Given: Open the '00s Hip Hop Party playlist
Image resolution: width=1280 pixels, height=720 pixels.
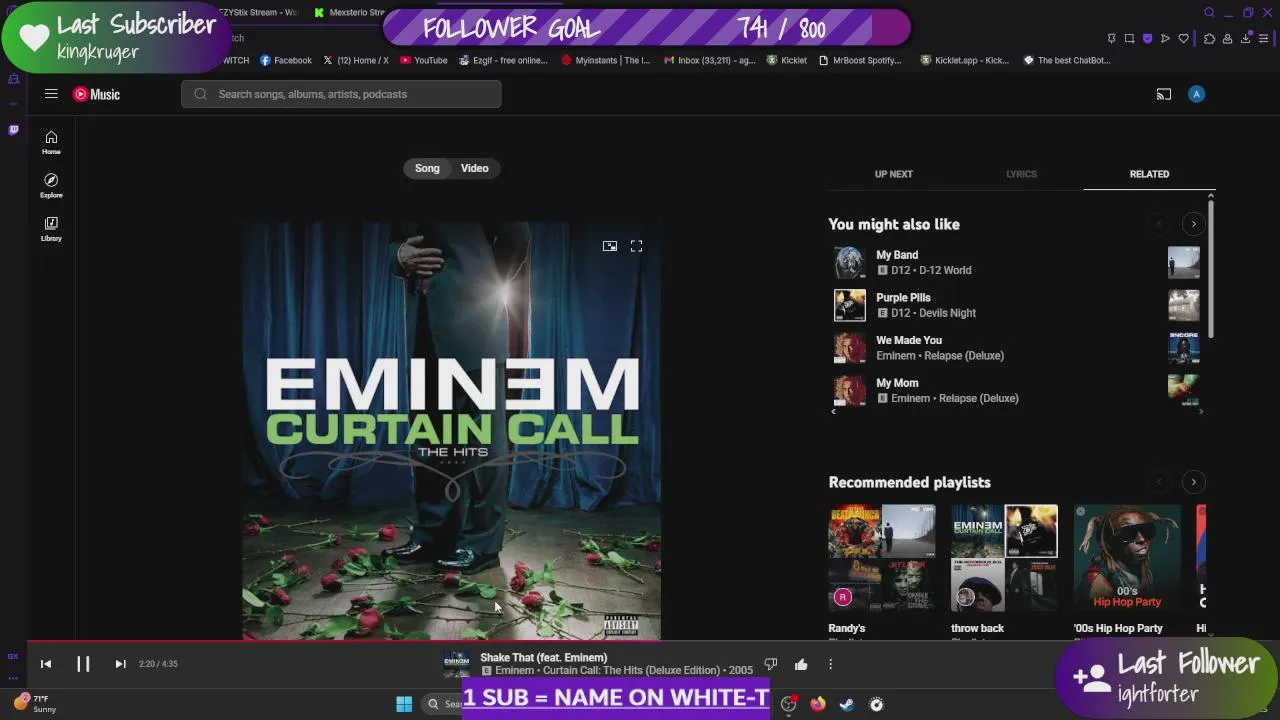Looking at the screenshot, I should (x=1127, y=558).
